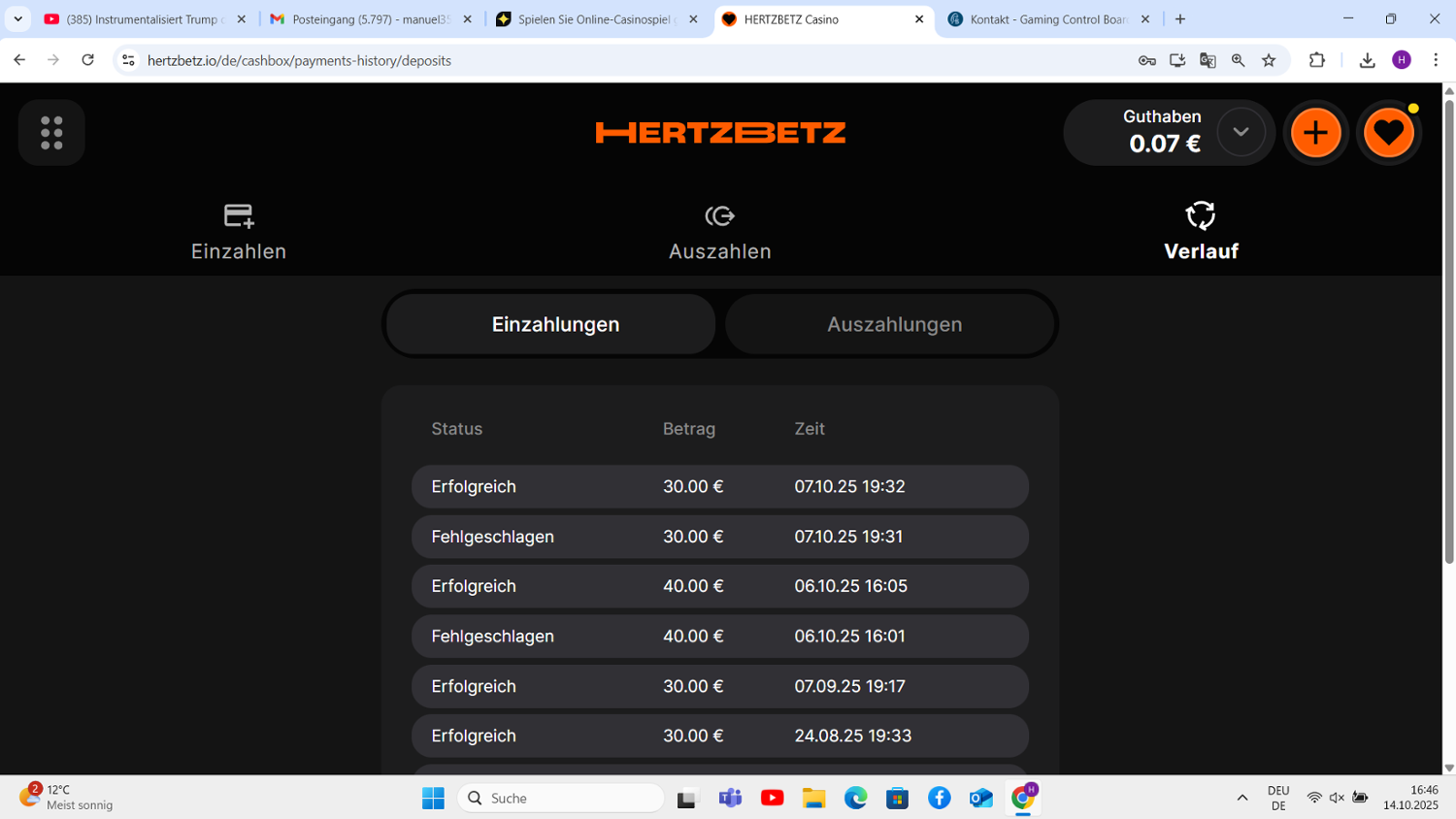Switch to the Auszahlungen tab
The image size is (1456, 819).
pos(894,324)
